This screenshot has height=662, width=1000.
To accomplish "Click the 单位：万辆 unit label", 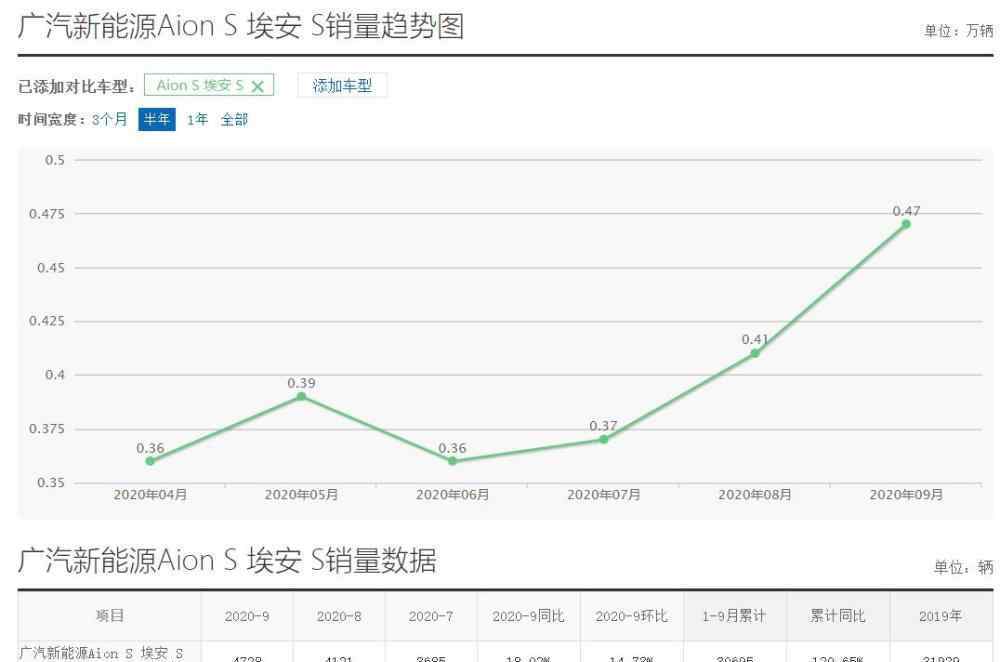I will (x=958, y=31).
